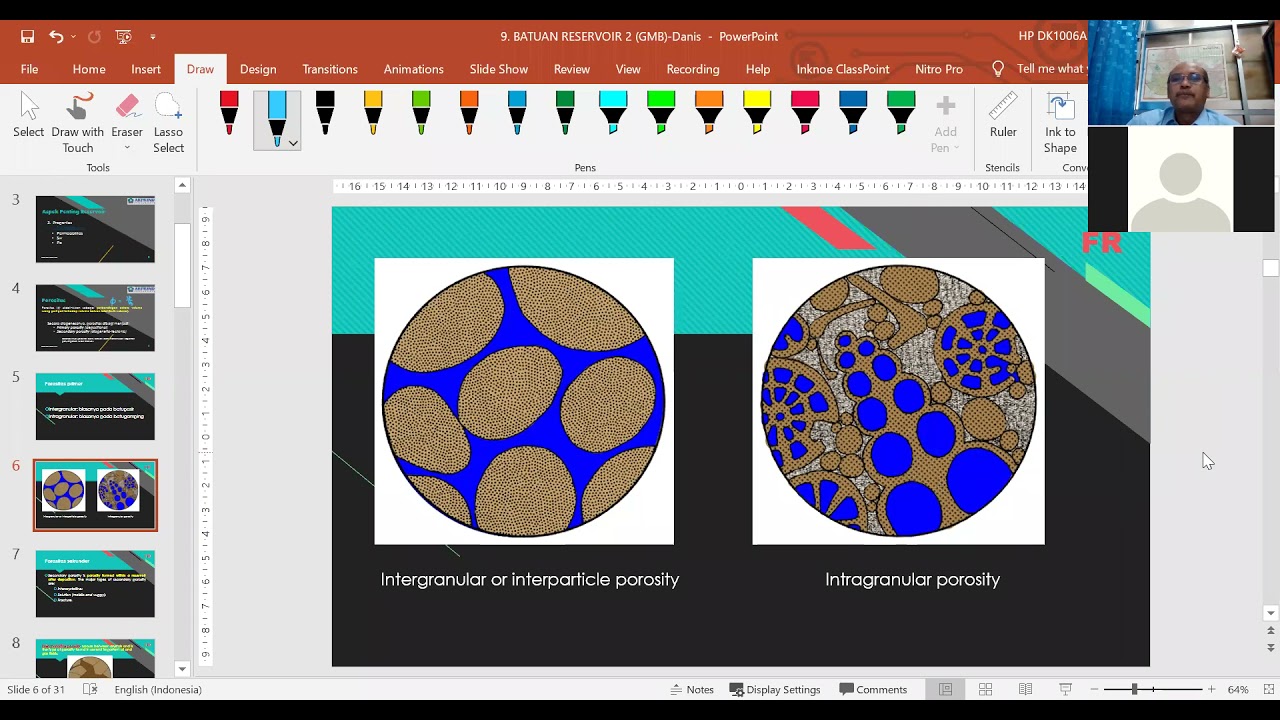The height and width of the screenshot is (720, 1280).
Task: Open accessibility spell check icon in status bar
Action: (x=90, y=689)
